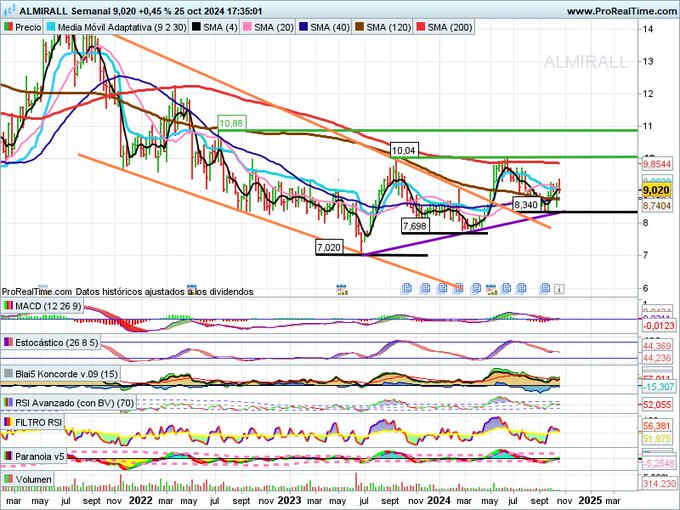This screenshot has width=680, height=510.
Task: Select the 10,86 resistance level label
Action: pos(232,123)
